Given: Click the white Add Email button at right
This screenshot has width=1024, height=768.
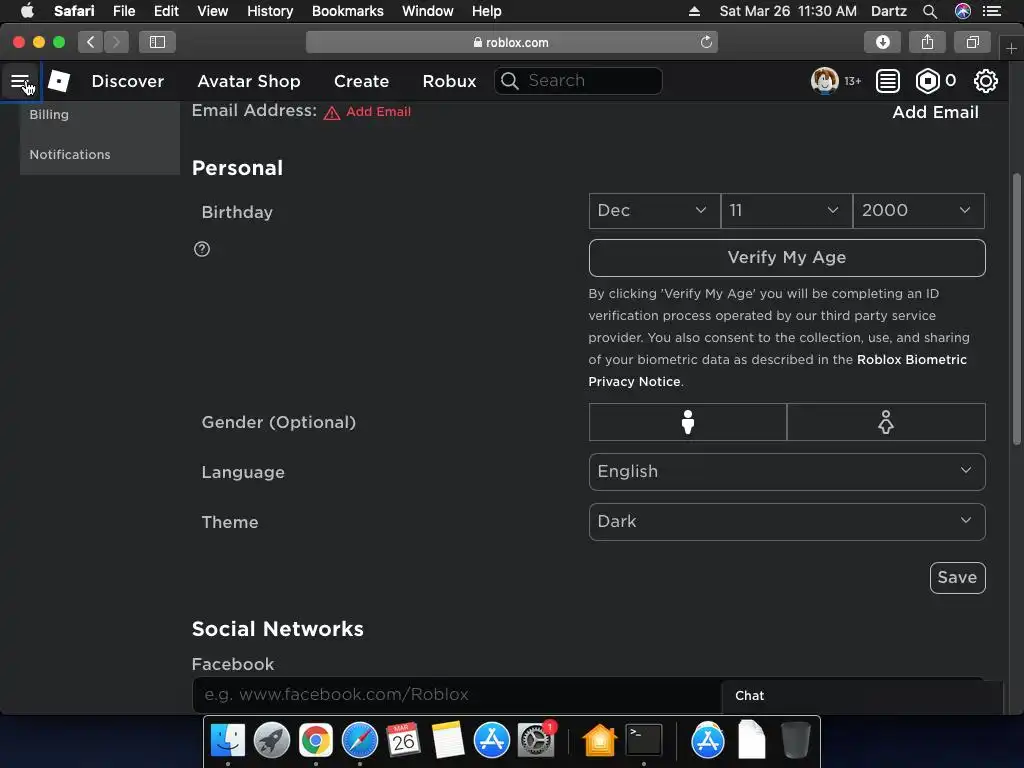Looking at the screenshot, I should point(935,112).
